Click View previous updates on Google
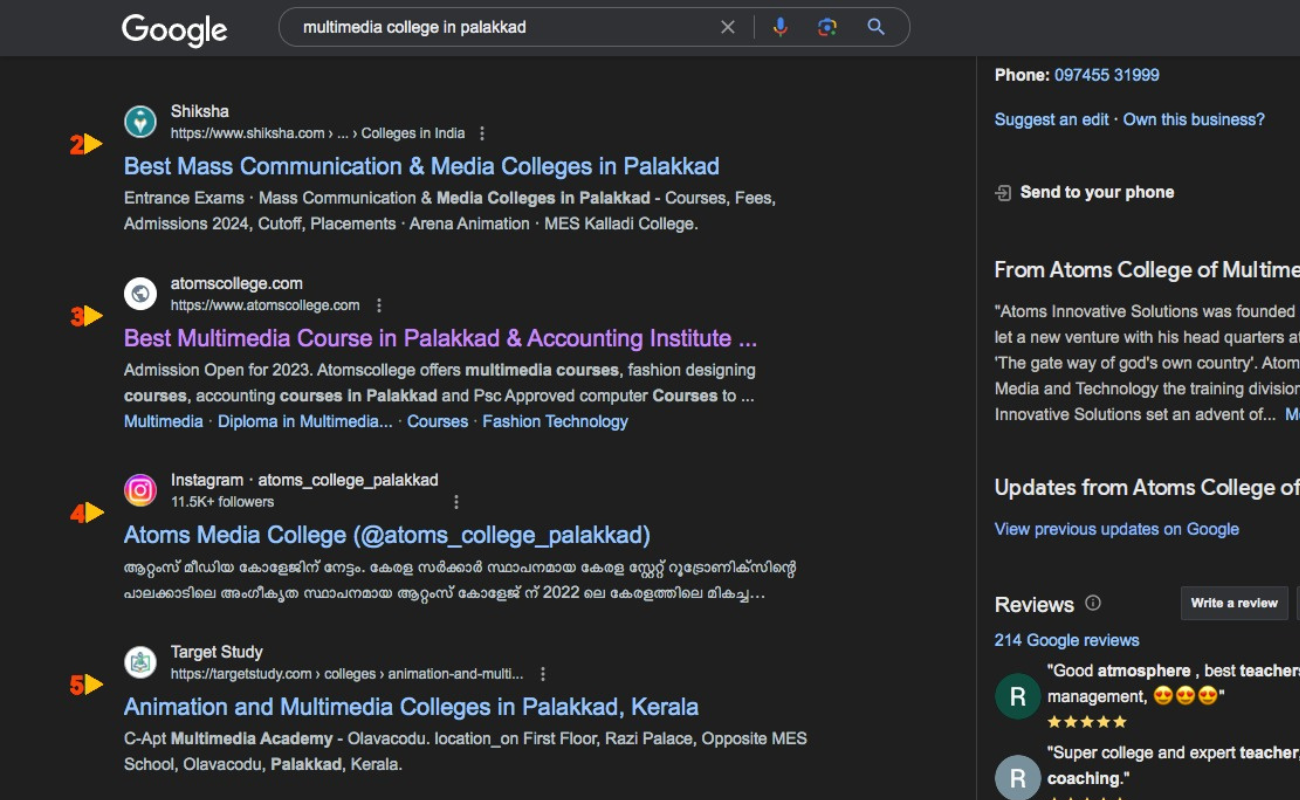The image size is (1300, 800). click(x=1117, y=529)
